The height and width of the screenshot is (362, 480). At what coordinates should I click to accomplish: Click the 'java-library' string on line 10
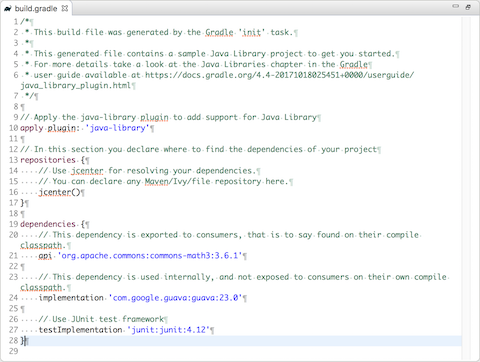118,128
